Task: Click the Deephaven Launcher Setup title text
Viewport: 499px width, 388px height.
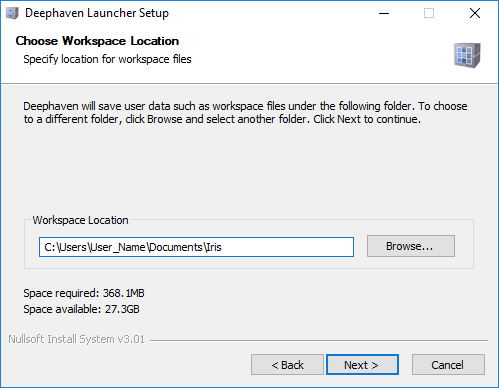Action: (97, 13)
